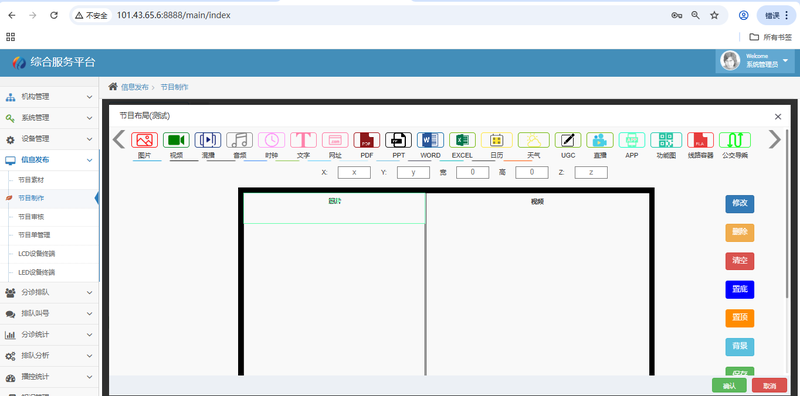The height and width of the screenshot is (396, 800).
Task: Select the 视频 region on canvas
Action: 538,284
